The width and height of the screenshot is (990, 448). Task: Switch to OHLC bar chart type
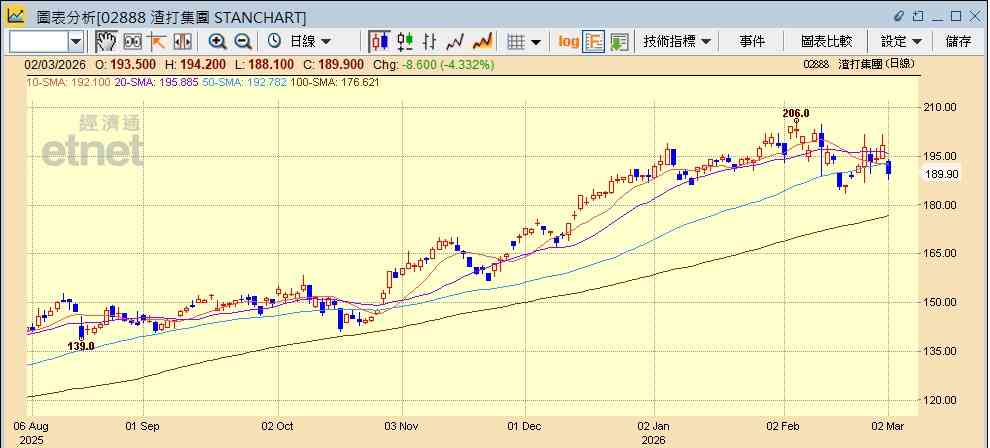[x=430, y=42]
